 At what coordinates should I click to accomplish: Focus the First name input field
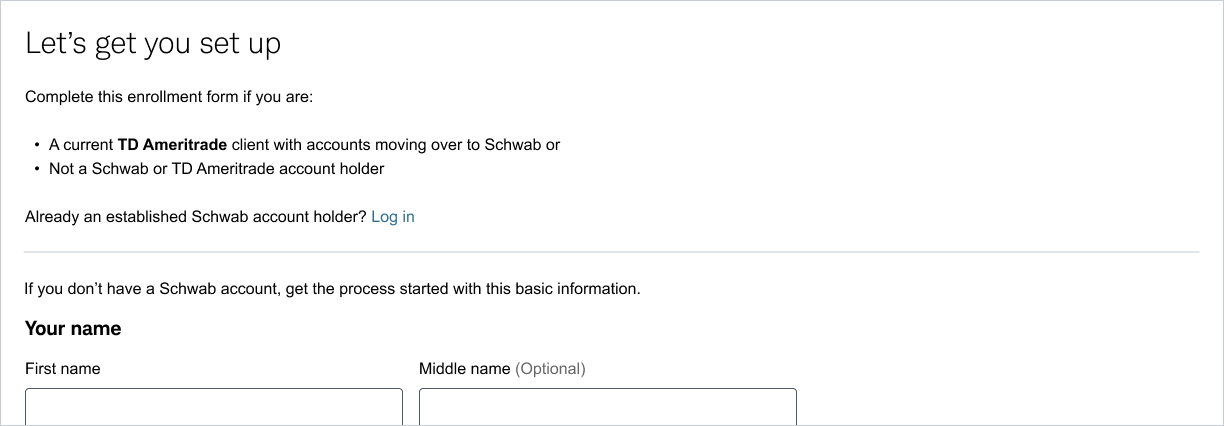point(213,408)
